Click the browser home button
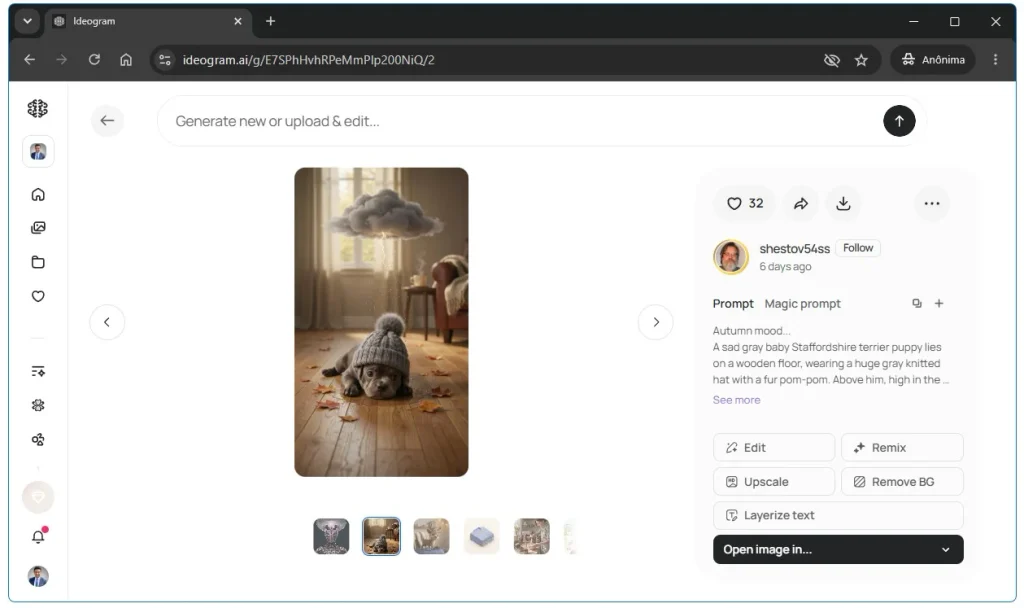This screenshot has height=608, width=1024. pos(126,59)
